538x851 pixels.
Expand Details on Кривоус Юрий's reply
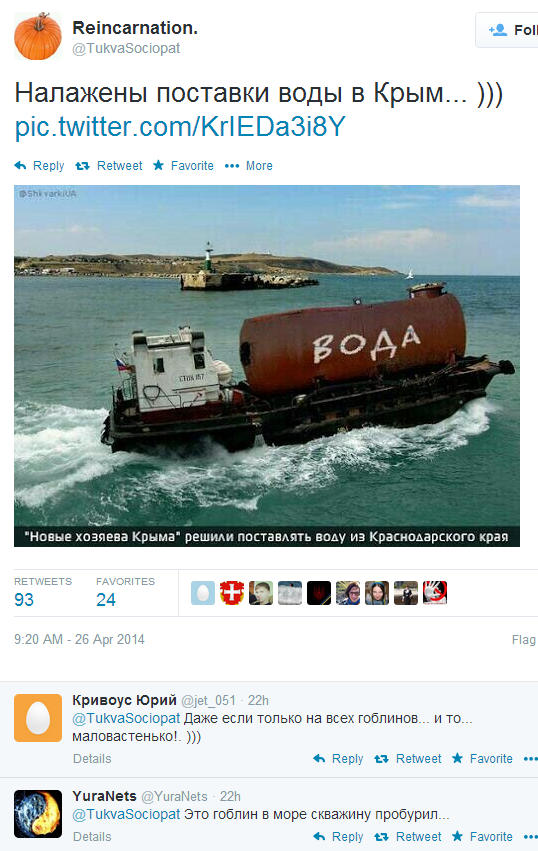point(92,759)
